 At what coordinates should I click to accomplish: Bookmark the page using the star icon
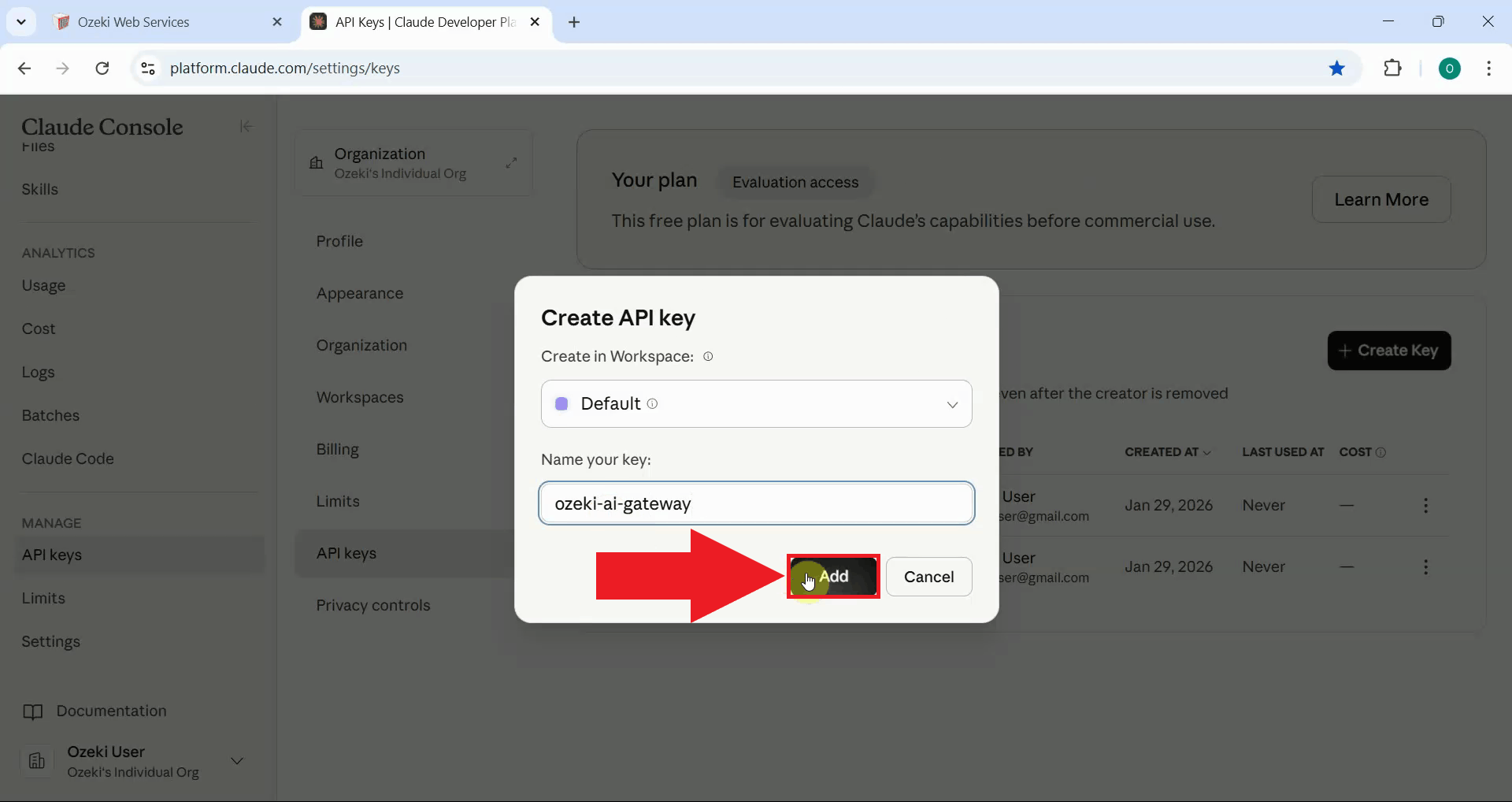tap(1337, 68)
